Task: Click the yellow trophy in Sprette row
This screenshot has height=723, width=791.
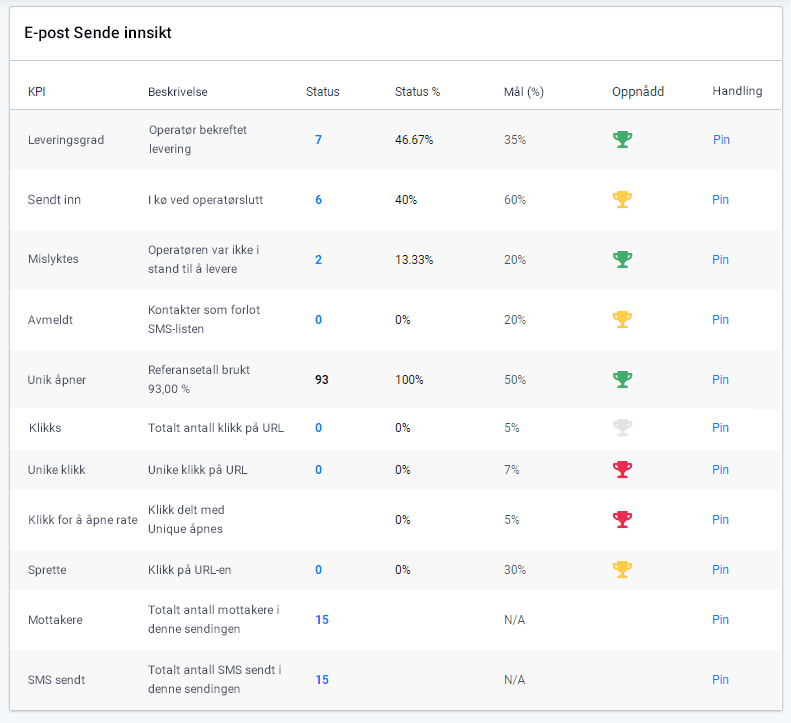Action: click(622, 569)
